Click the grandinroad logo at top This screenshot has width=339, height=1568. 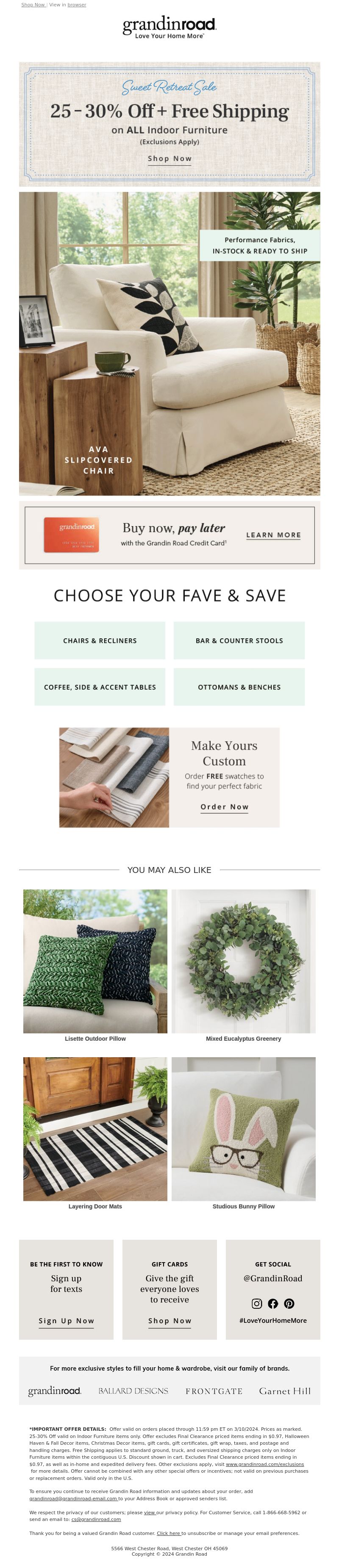pos(169,28)
